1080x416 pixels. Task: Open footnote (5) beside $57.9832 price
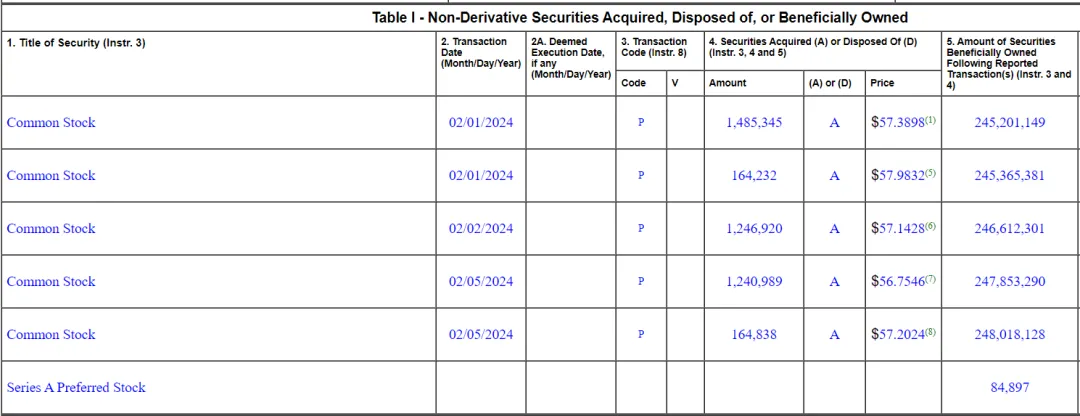(x=931, y=173)
